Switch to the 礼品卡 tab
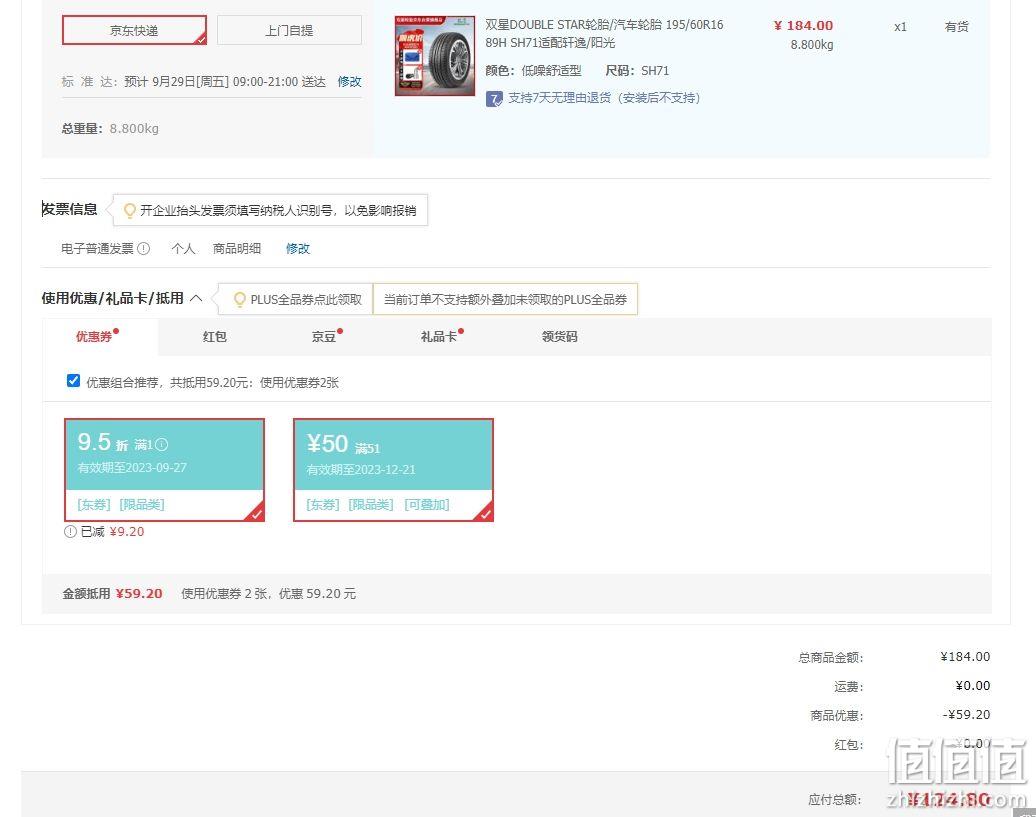The image size is (1036, 817). 439,337
